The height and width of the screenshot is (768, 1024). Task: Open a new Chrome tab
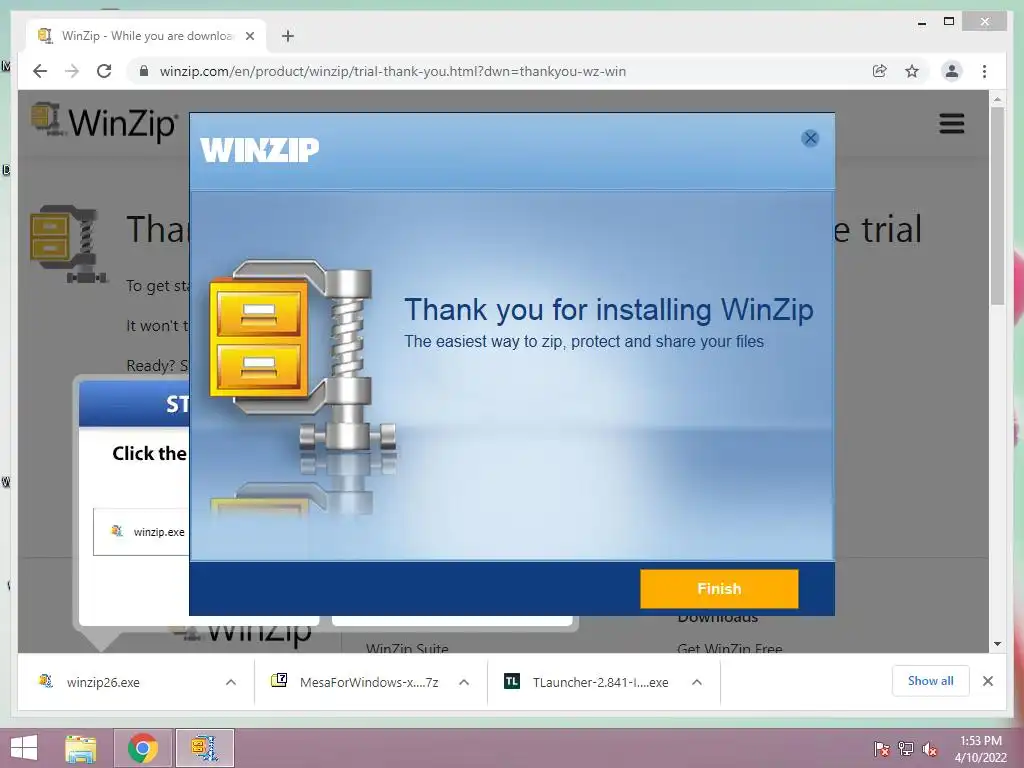(288, 36)
